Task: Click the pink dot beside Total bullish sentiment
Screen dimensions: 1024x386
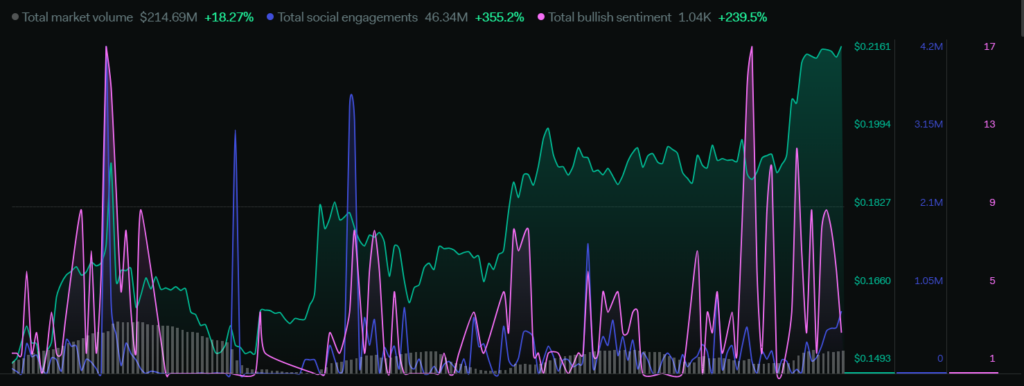Action: (x=541, y=17)
